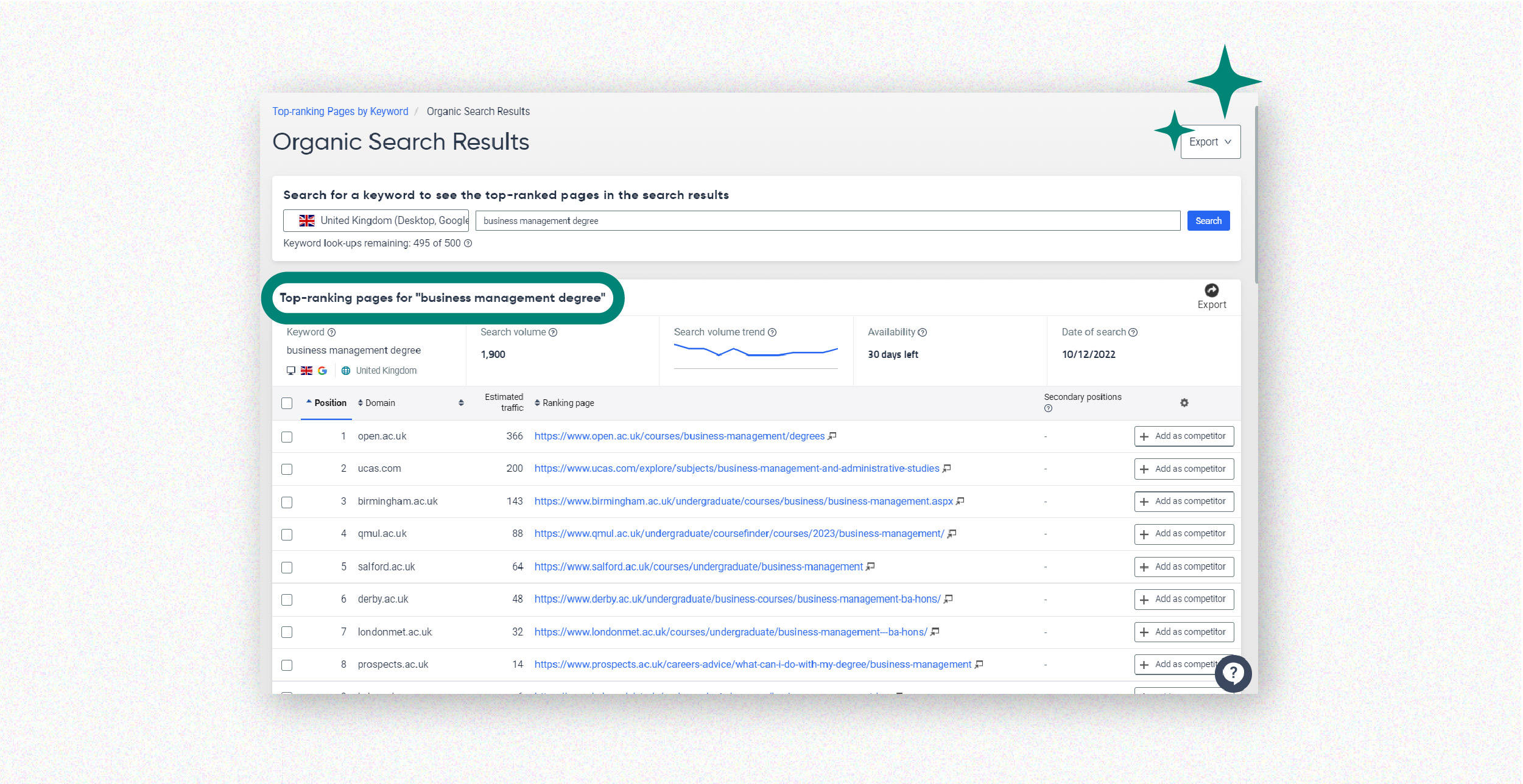The image size is (1523, 784).
Task: Click Add as competitor for qmul.ac.uk
Action: [1183, 534]
